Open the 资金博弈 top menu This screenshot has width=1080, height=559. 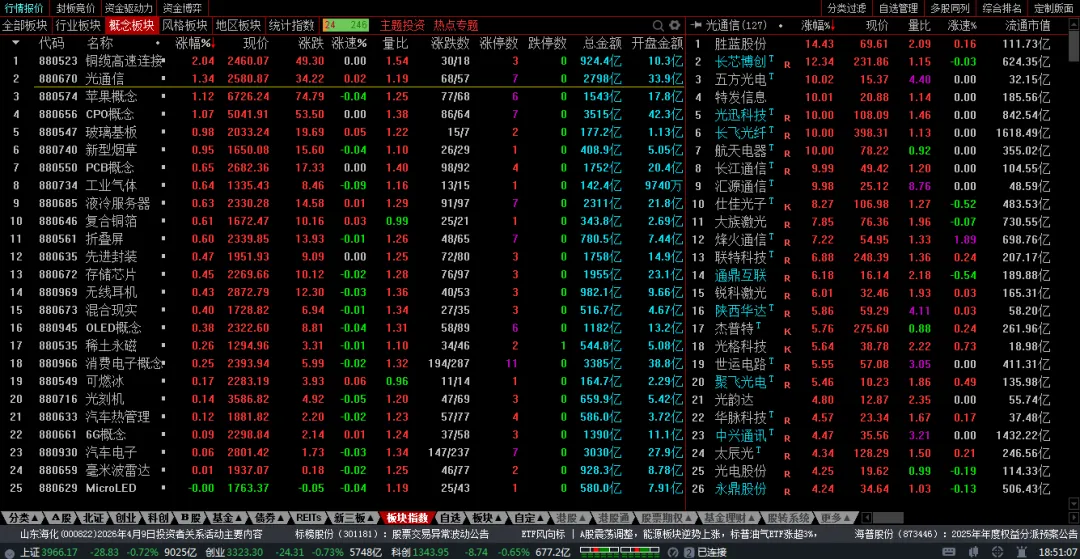tap(183, 8)
